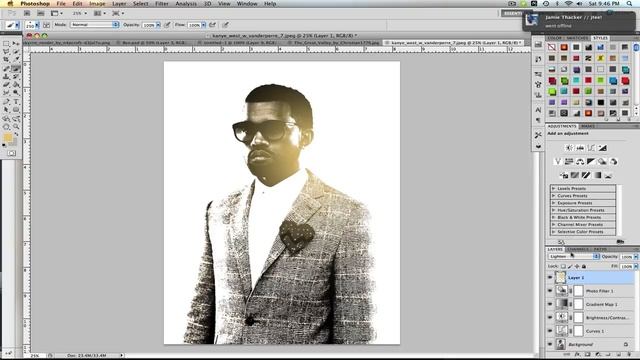
Task: Select the Brush tool in toolbox
Action: (16, 69)
